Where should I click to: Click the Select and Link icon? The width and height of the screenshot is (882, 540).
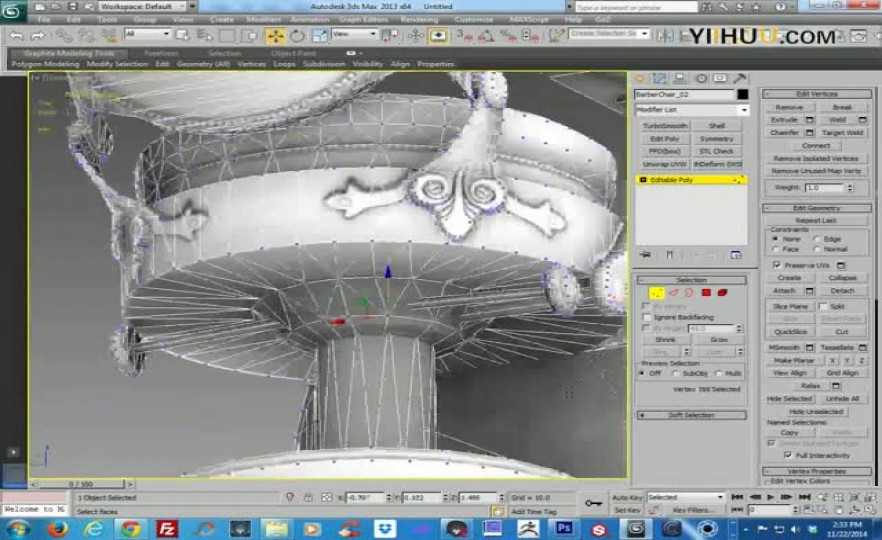click(x=64, y=36)
